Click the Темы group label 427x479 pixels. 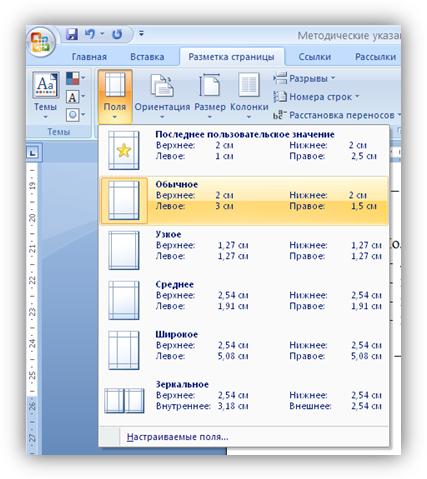59,132
